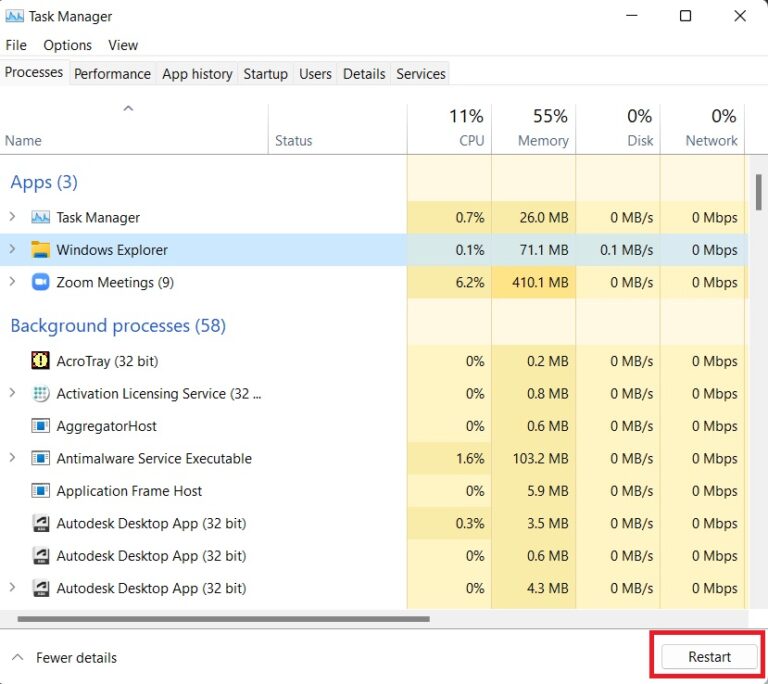Click the 0.1 MB/s disk cell

tap(618, 250)
